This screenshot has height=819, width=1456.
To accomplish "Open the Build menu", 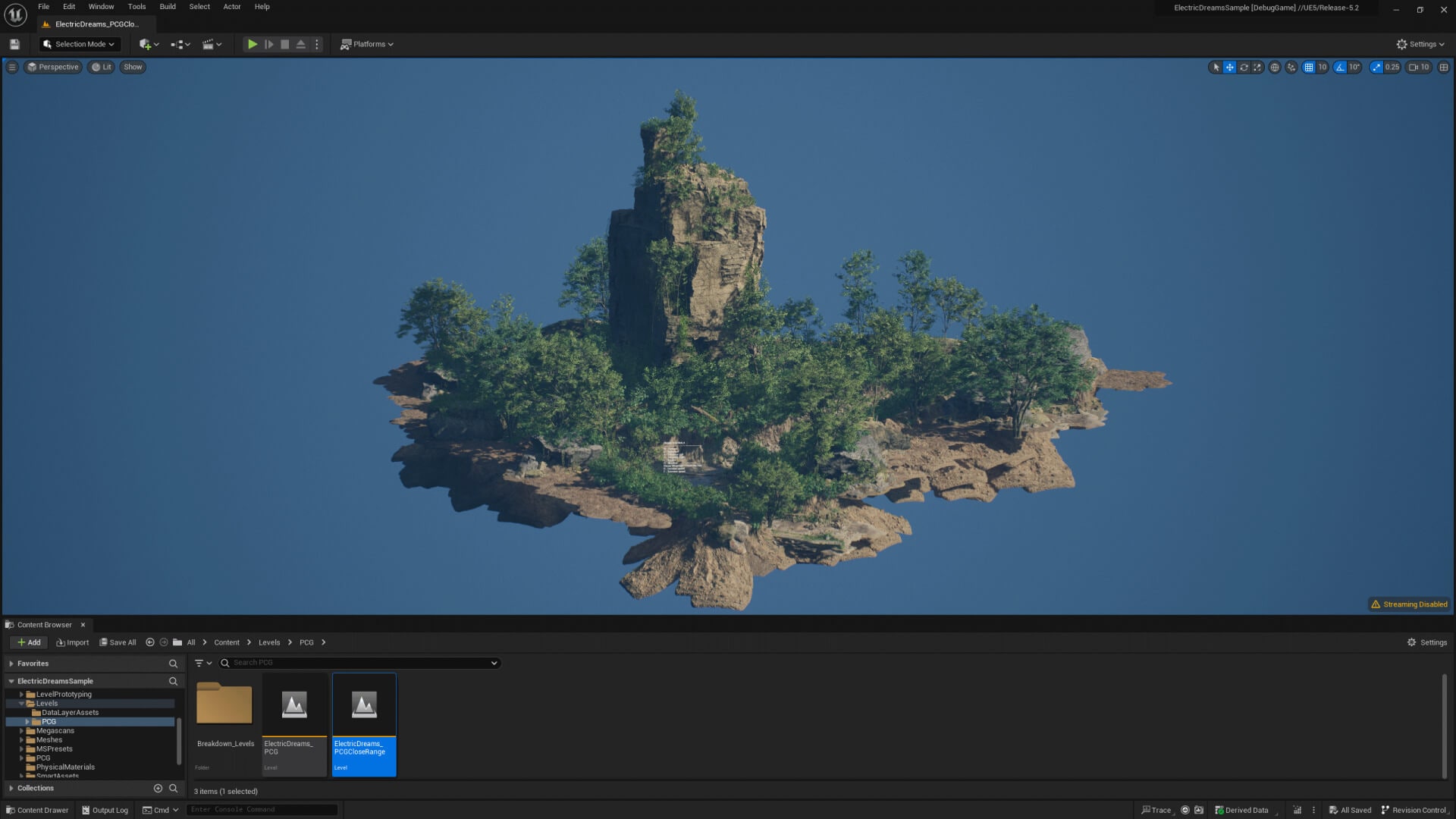I will click(x=168, y=7).
